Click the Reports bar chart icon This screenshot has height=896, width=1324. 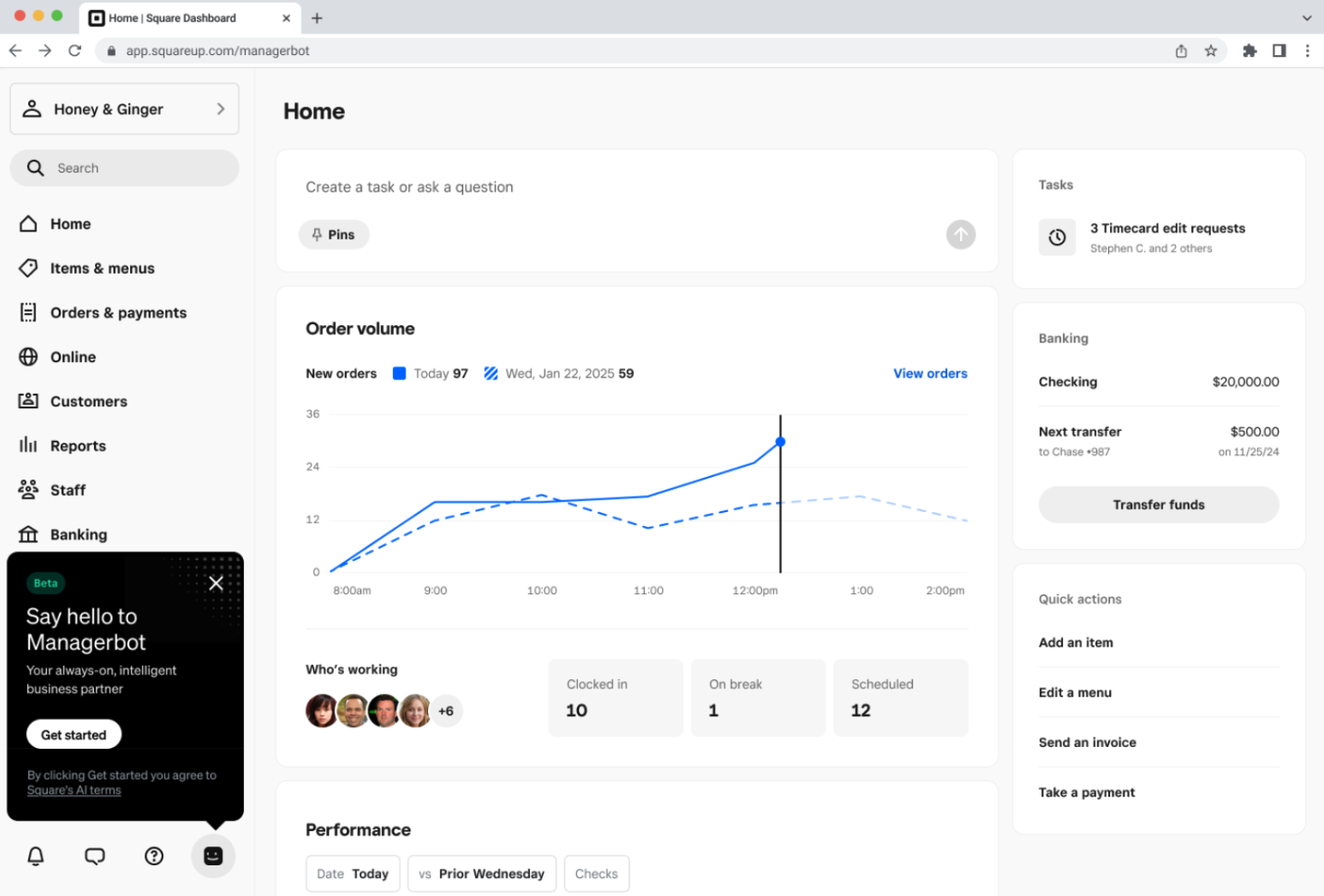29,445
